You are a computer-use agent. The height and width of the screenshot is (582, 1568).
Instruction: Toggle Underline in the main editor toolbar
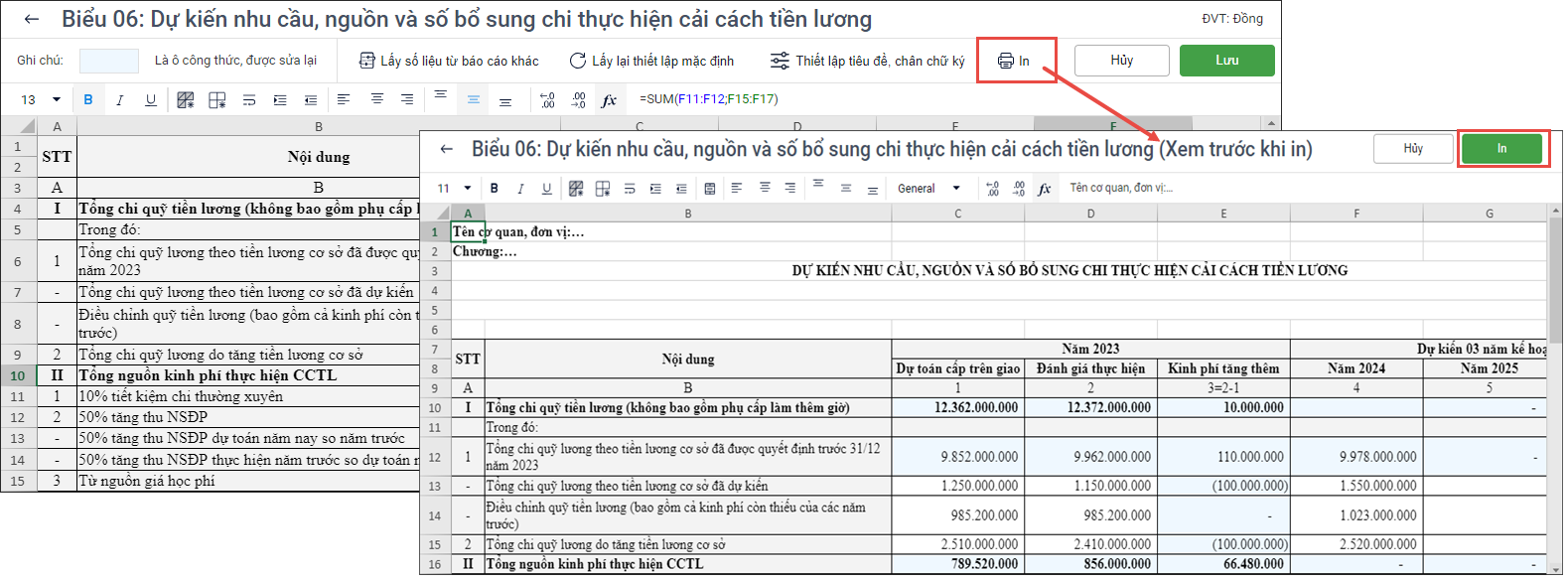coord(151,99)
